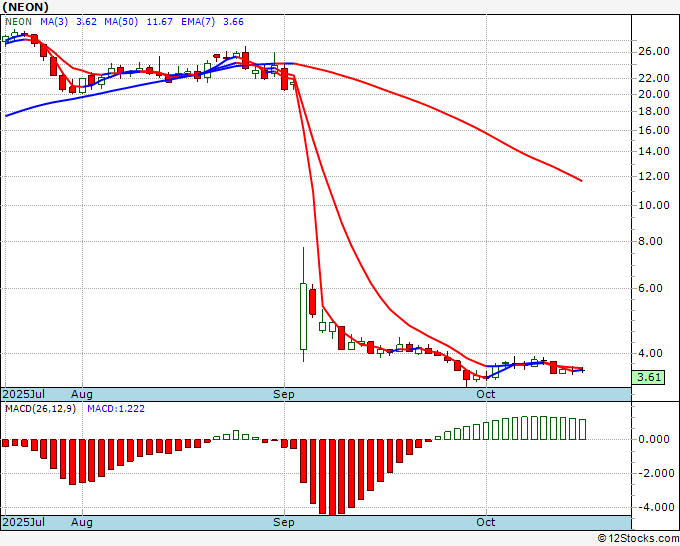The width and height of the screenshot is (680, 546).
Task: Click the 20.00 price axis label
Action: [654, 94]
